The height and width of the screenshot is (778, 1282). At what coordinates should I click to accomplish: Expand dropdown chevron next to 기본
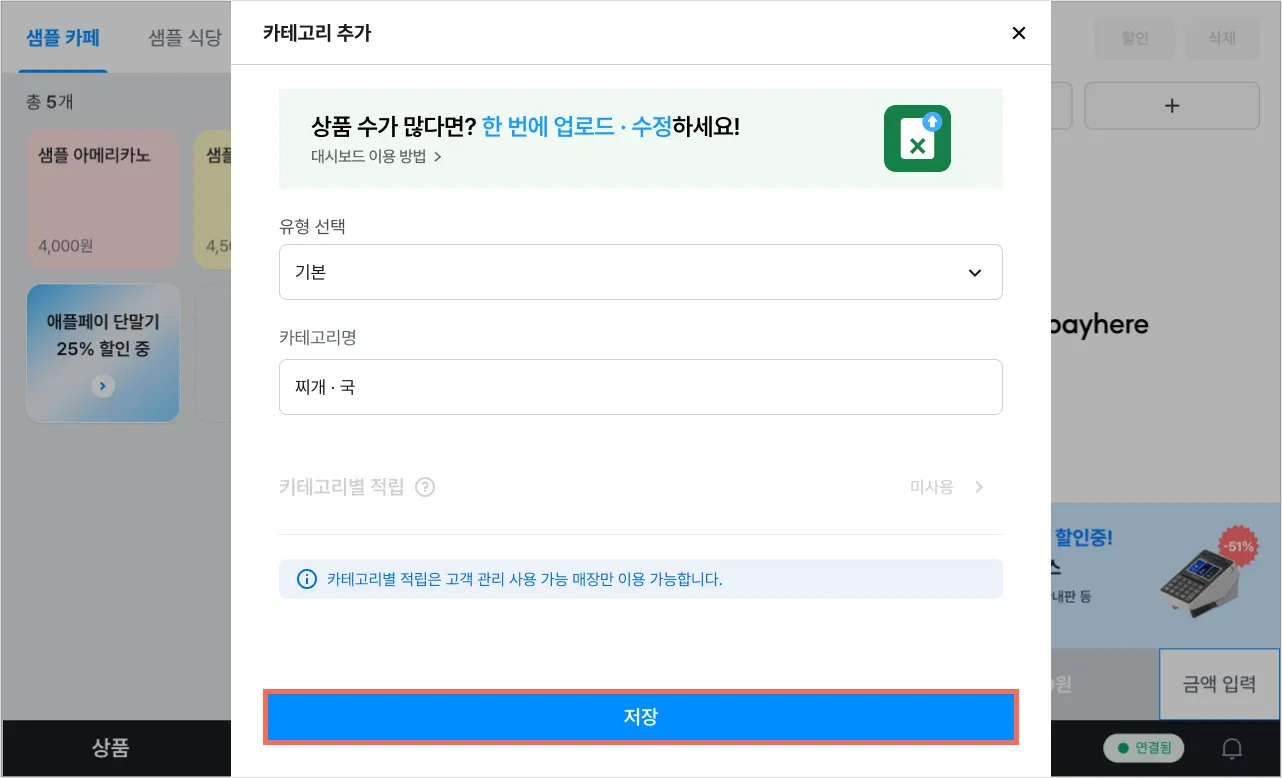pyautogui.click(x=975, y=273)
